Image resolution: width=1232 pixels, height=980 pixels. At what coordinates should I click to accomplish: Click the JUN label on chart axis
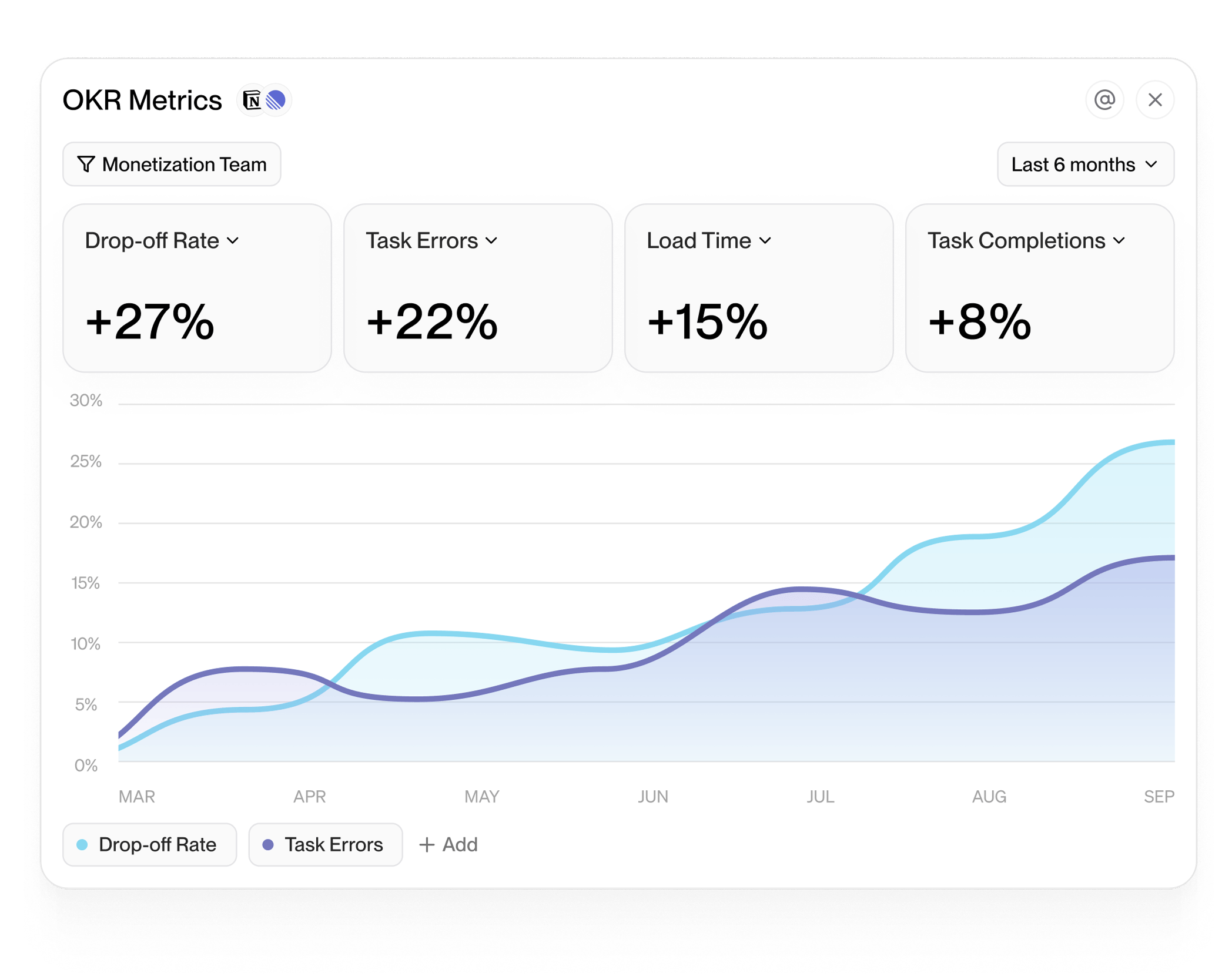pyautogui.click(x=653, y=797)
